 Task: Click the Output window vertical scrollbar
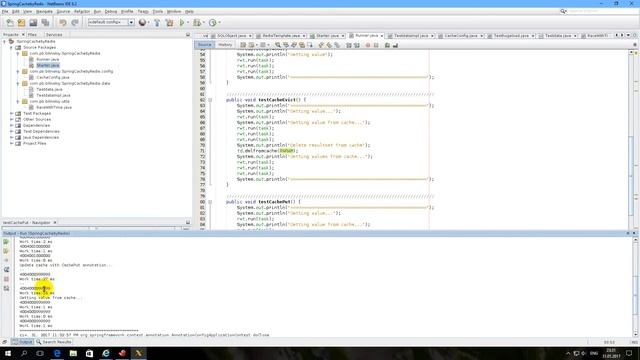click(635, 287)
